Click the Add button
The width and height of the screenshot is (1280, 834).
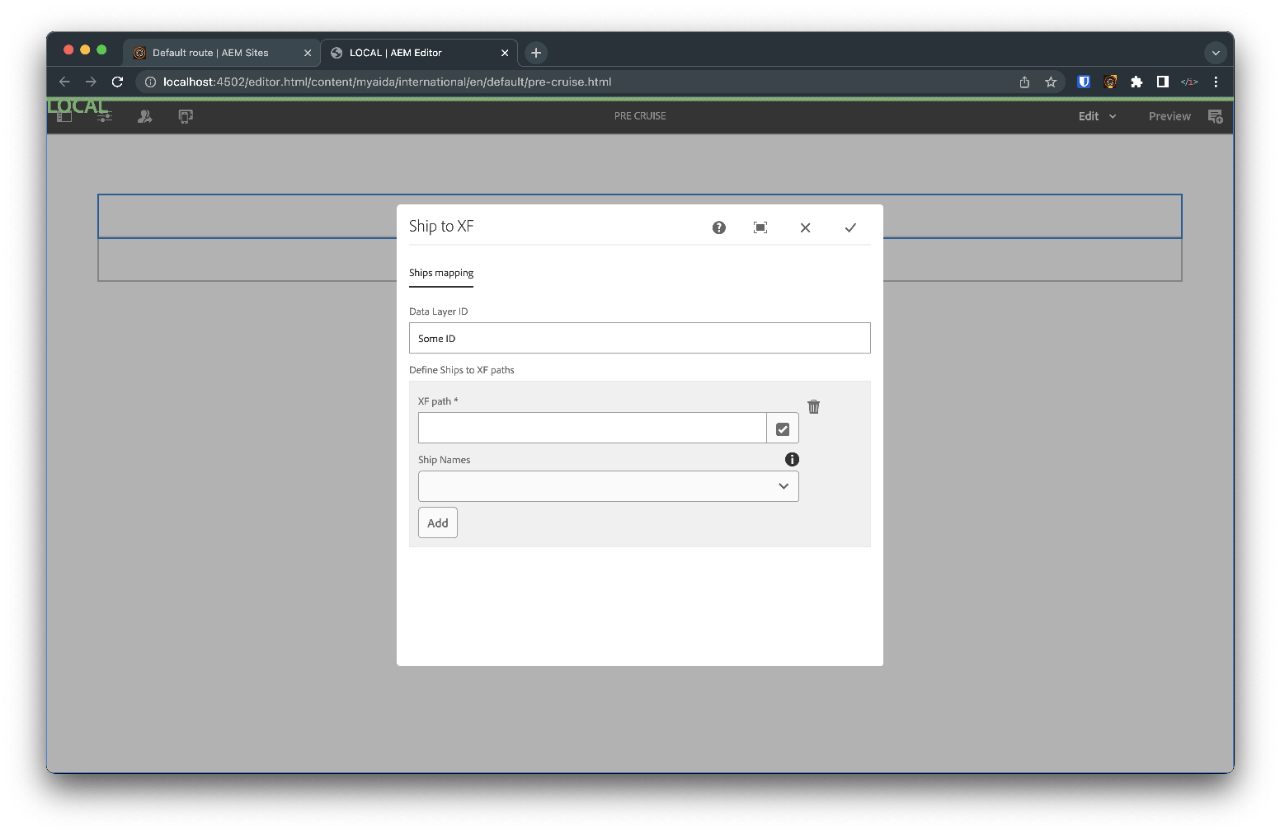(x=437, y=522)
